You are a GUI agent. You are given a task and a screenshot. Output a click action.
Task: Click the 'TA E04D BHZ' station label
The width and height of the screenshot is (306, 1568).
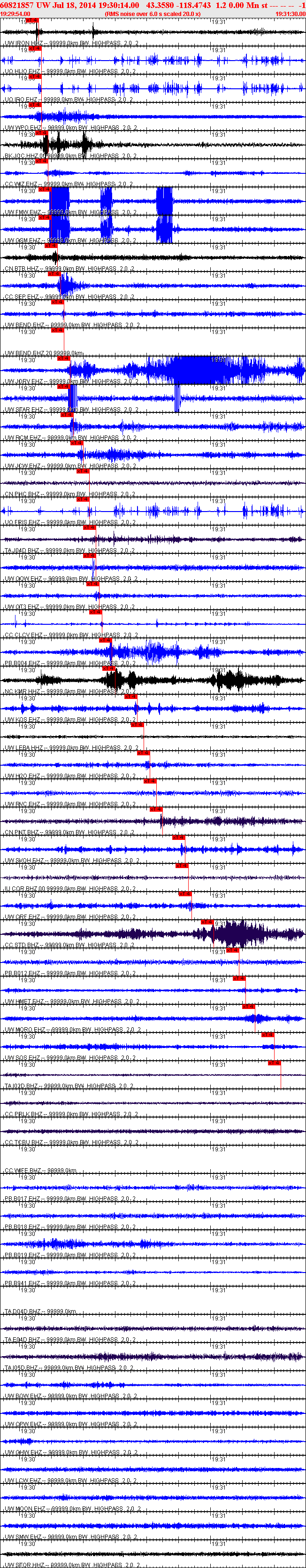23,1340
